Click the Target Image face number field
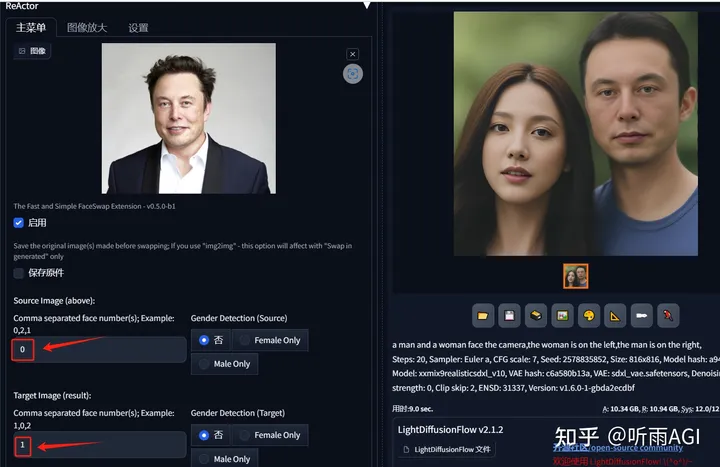 click(x=100, y=444)
